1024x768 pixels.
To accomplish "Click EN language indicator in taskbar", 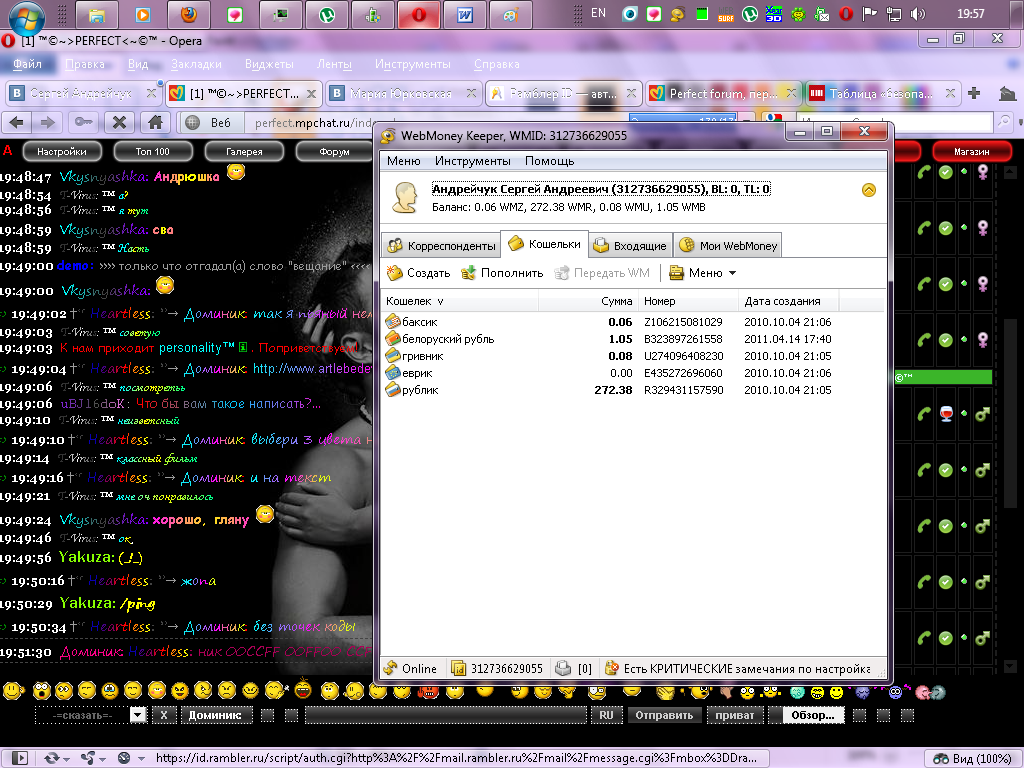I will (598, 13).
